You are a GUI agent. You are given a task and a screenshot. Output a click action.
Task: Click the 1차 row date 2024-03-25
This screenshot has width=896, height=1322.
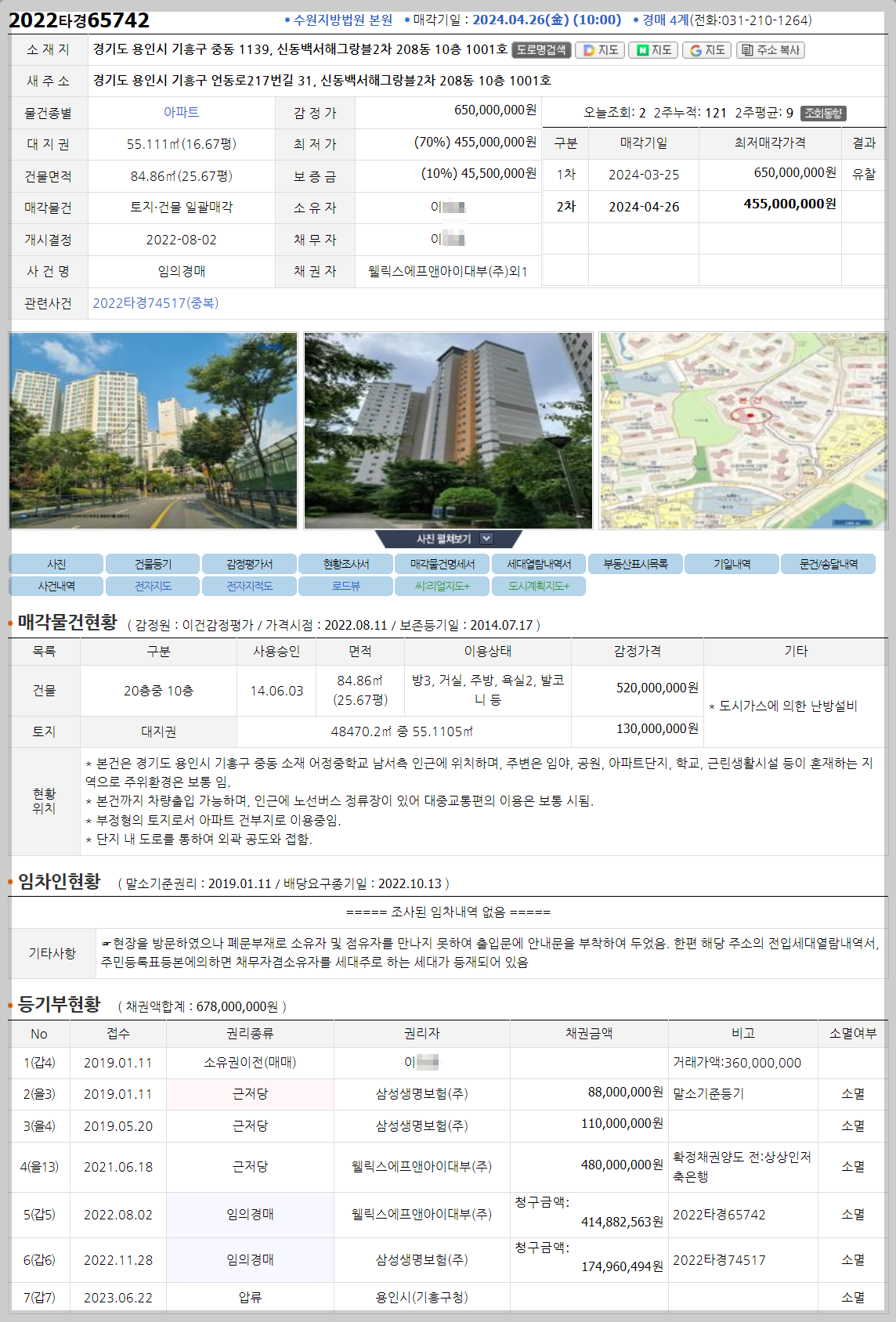point(644,175)
